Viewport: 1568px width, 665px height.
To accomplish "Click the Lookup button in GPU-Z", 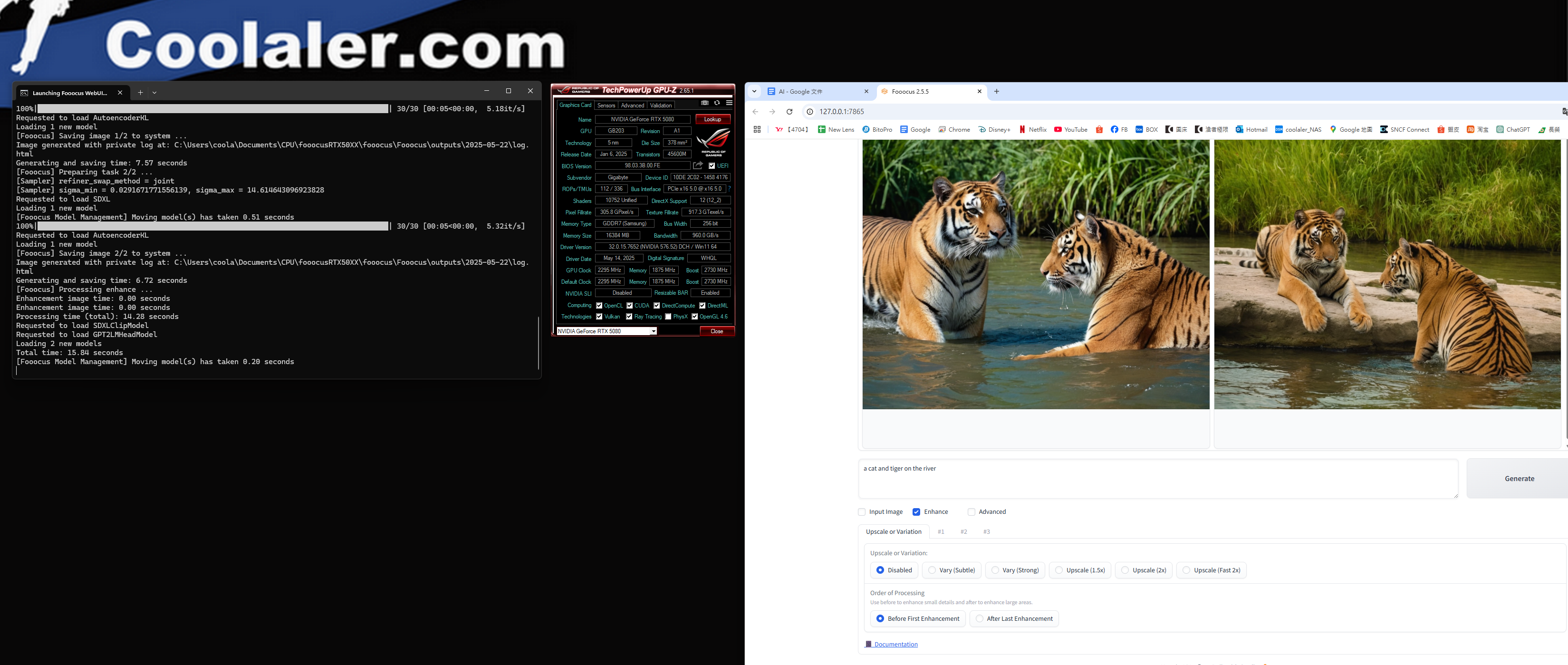I will 712,119.
